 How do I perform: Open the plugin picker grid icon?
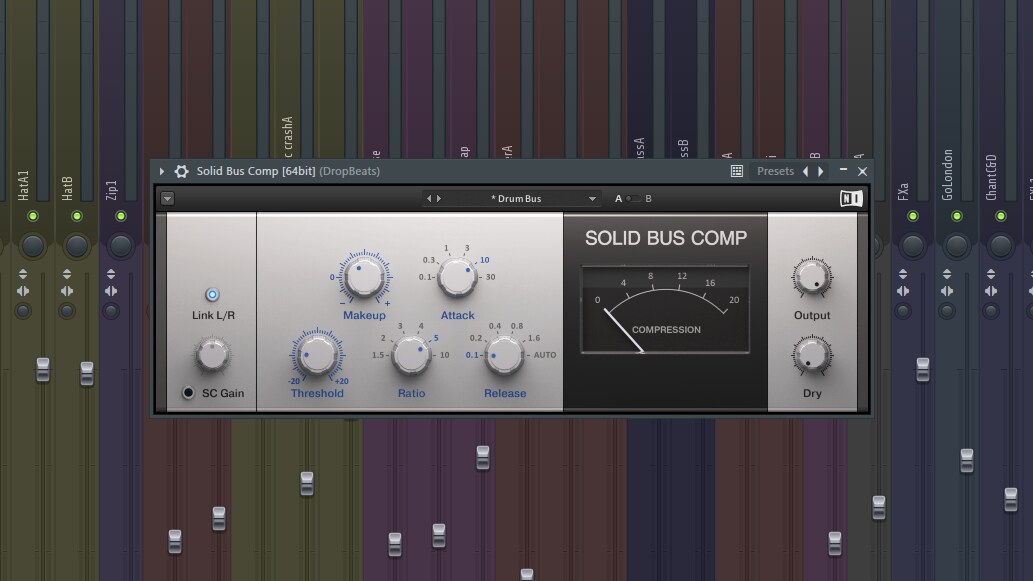[x=737, y=171]
